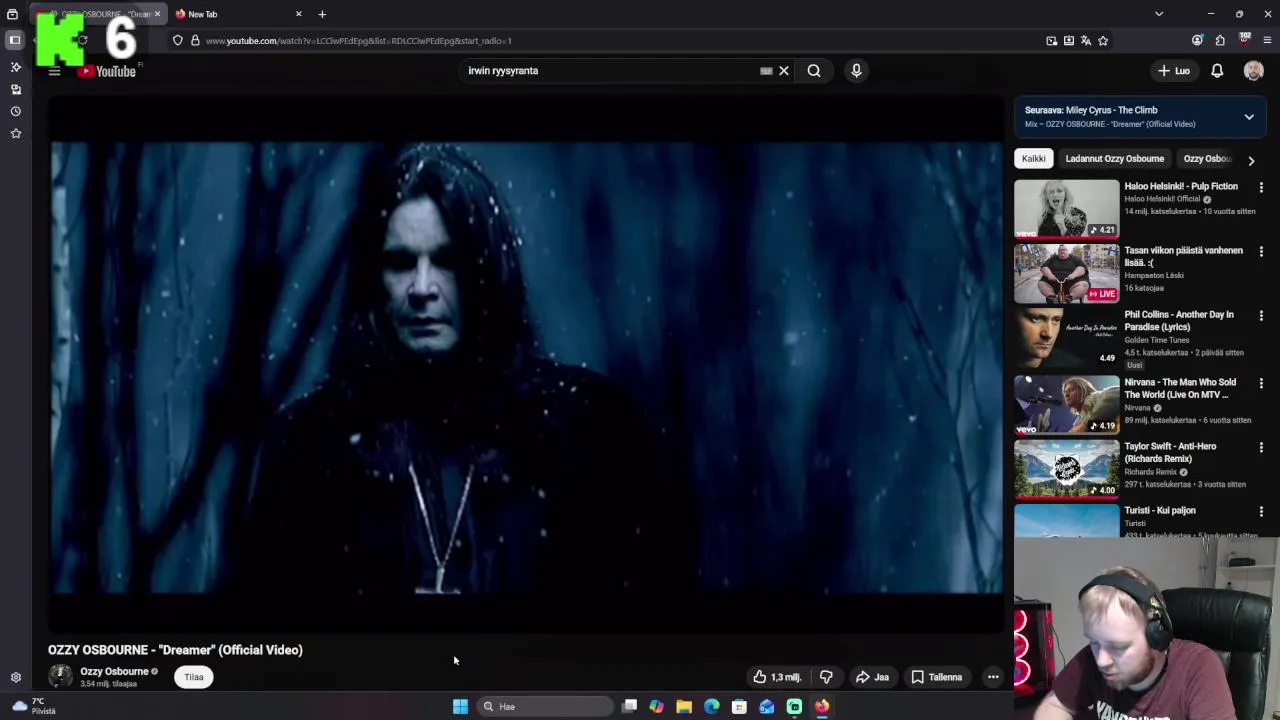Open the YouTube hamburger guide menu
The height and width of the screenshot is (720, 1280).
(54, 71)
